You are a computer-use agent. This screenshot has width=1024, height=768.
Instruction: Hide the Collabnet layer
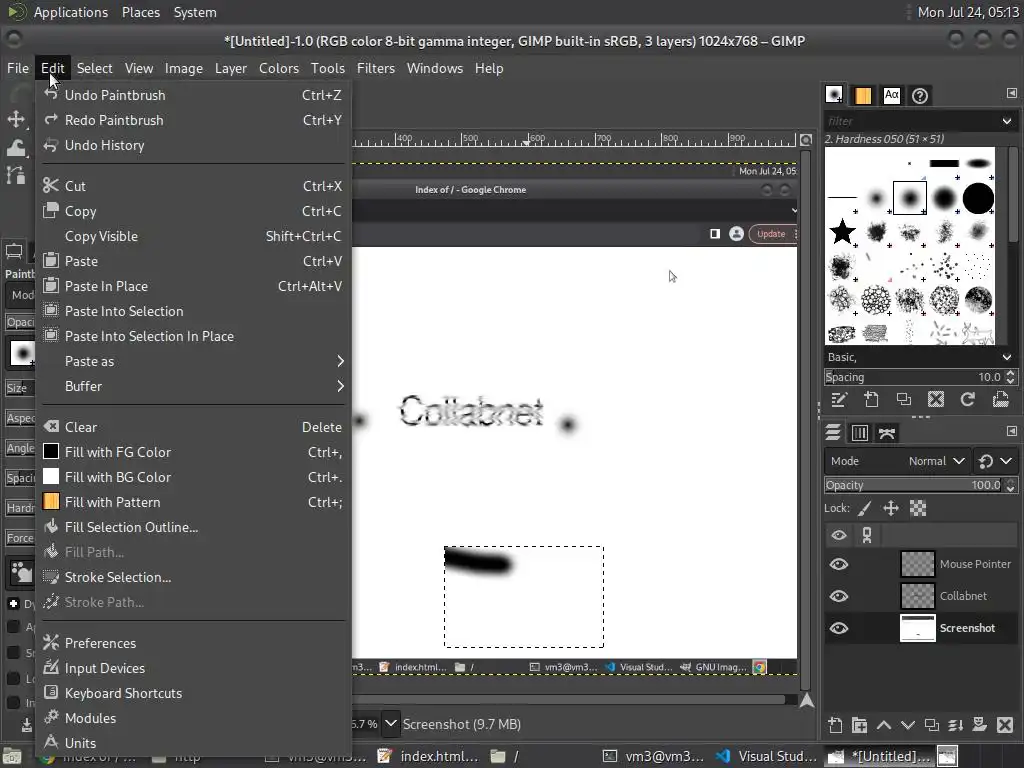839,596
